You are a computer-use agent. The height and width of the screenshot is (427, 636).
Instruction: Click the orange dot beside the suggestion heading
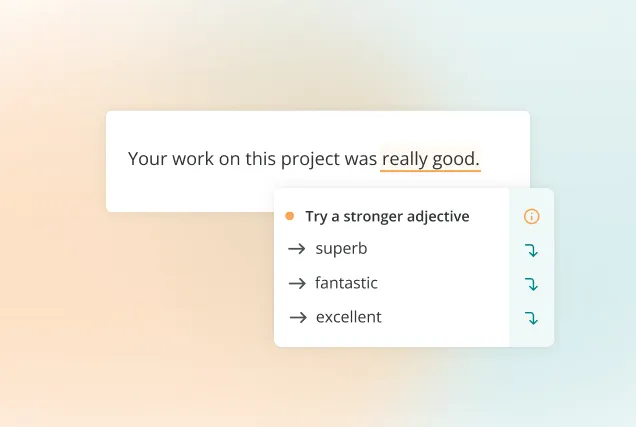tap(290, 216)
